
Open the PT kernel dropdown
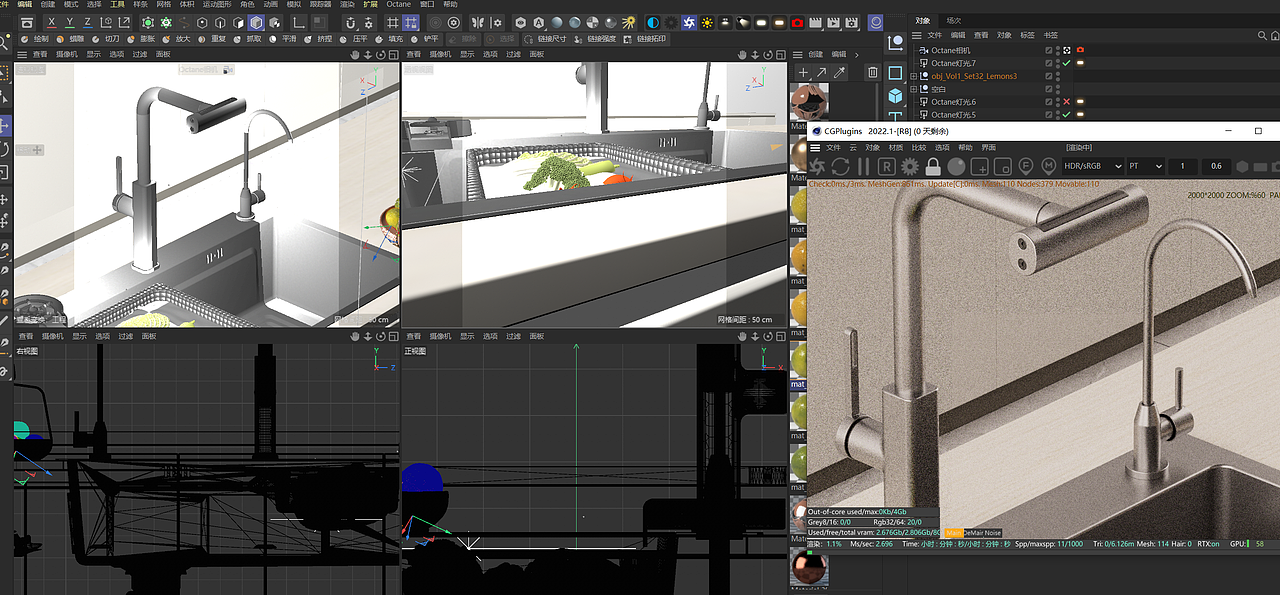click(1146, 166)
